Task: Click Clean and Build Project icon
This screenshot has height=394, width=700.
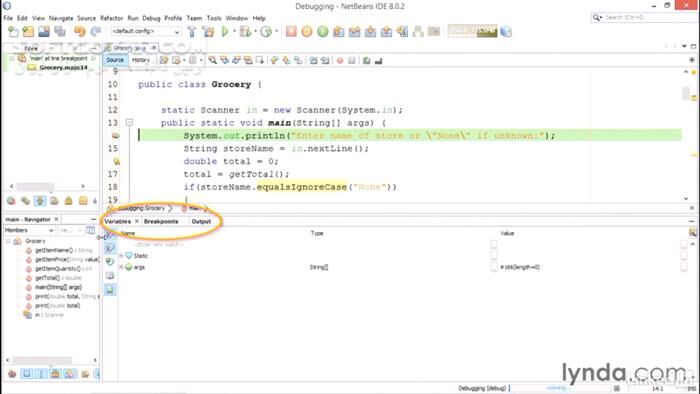Action: 208,32
